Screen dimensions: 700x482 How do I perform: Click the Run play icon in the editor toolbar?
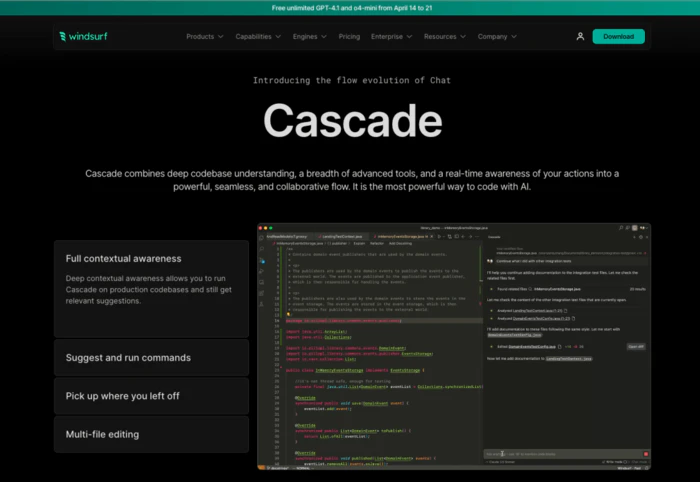pyautogui.click(x=440, y=237)
